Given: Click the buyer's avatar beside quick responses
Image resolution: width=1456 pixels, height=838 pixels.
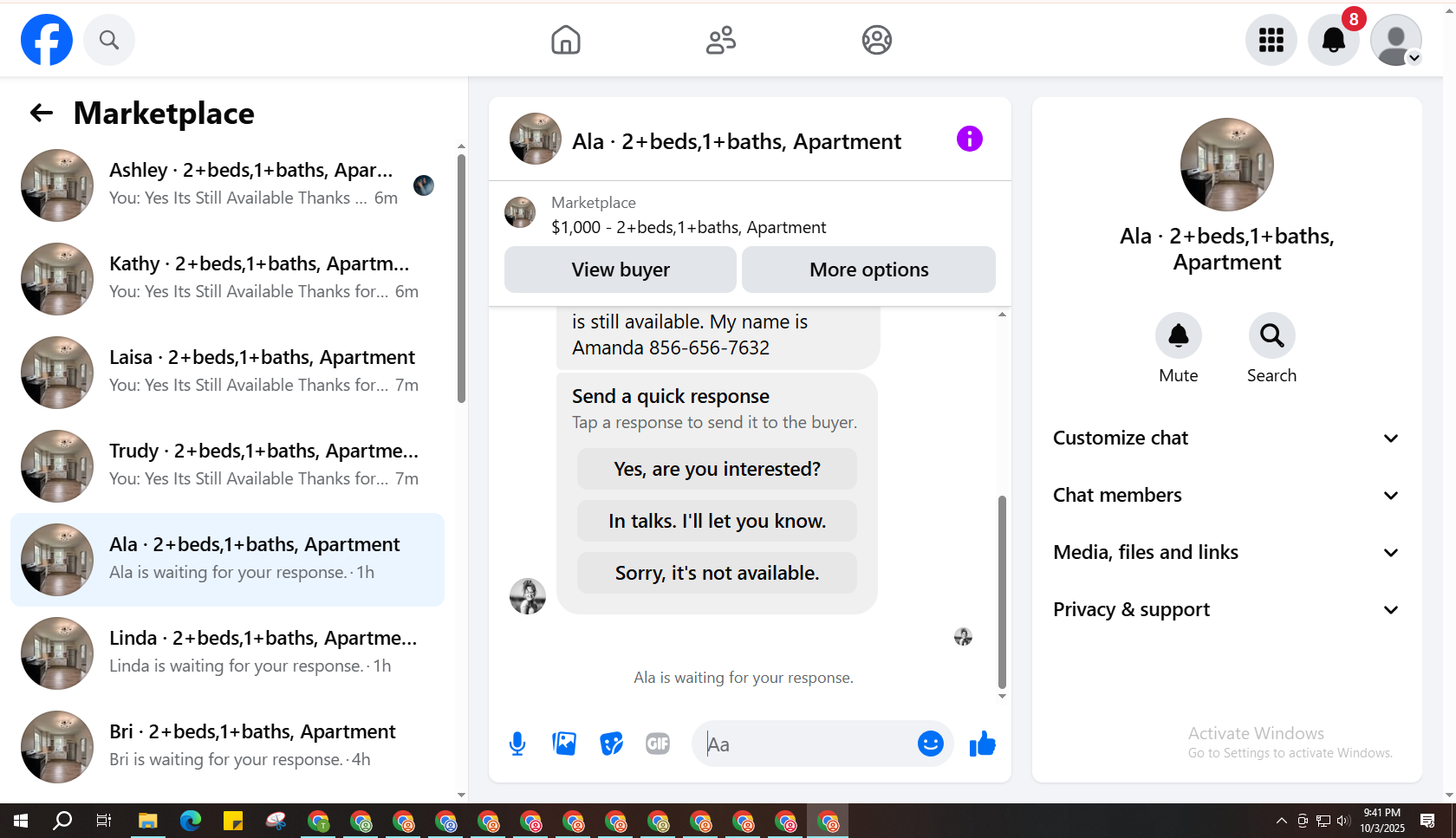Looking at the screenshot, I should [528, 596].
